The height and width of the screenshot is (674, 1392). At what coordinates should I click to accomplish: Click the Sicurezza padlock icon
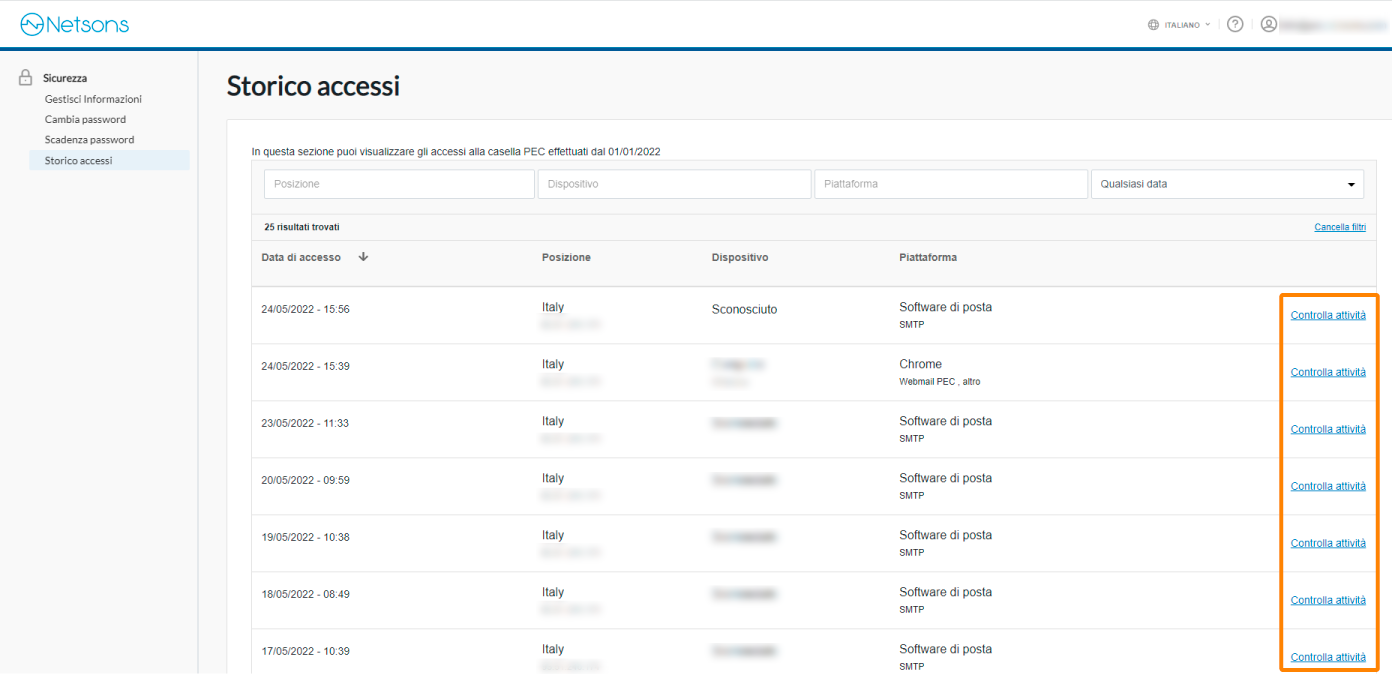tap(26, 78)
